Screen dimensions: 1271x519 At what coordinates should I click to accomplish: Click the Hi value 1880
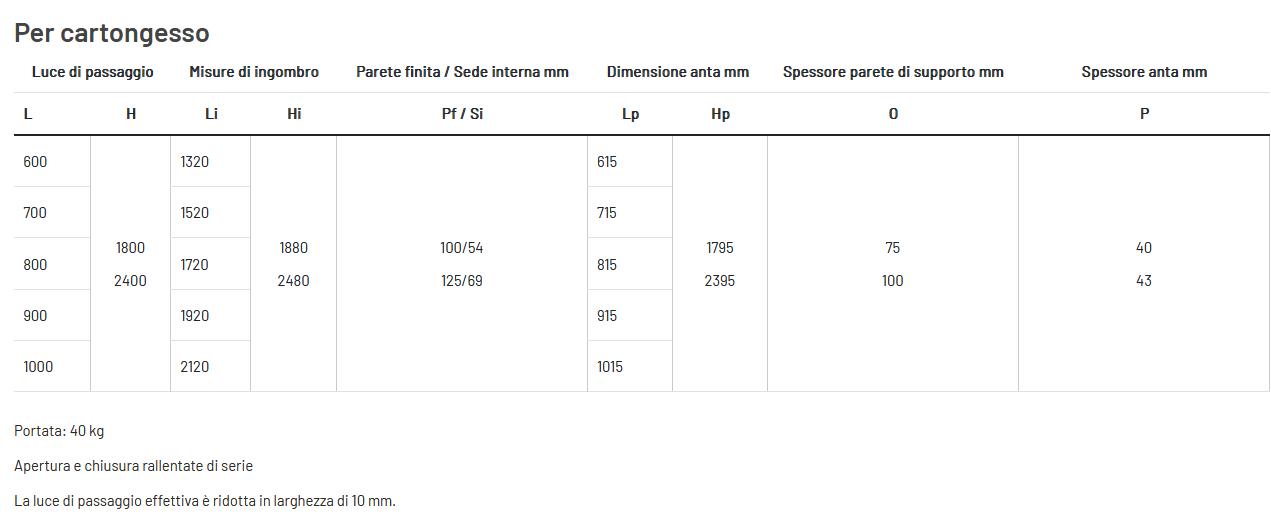tap(294, 248)
